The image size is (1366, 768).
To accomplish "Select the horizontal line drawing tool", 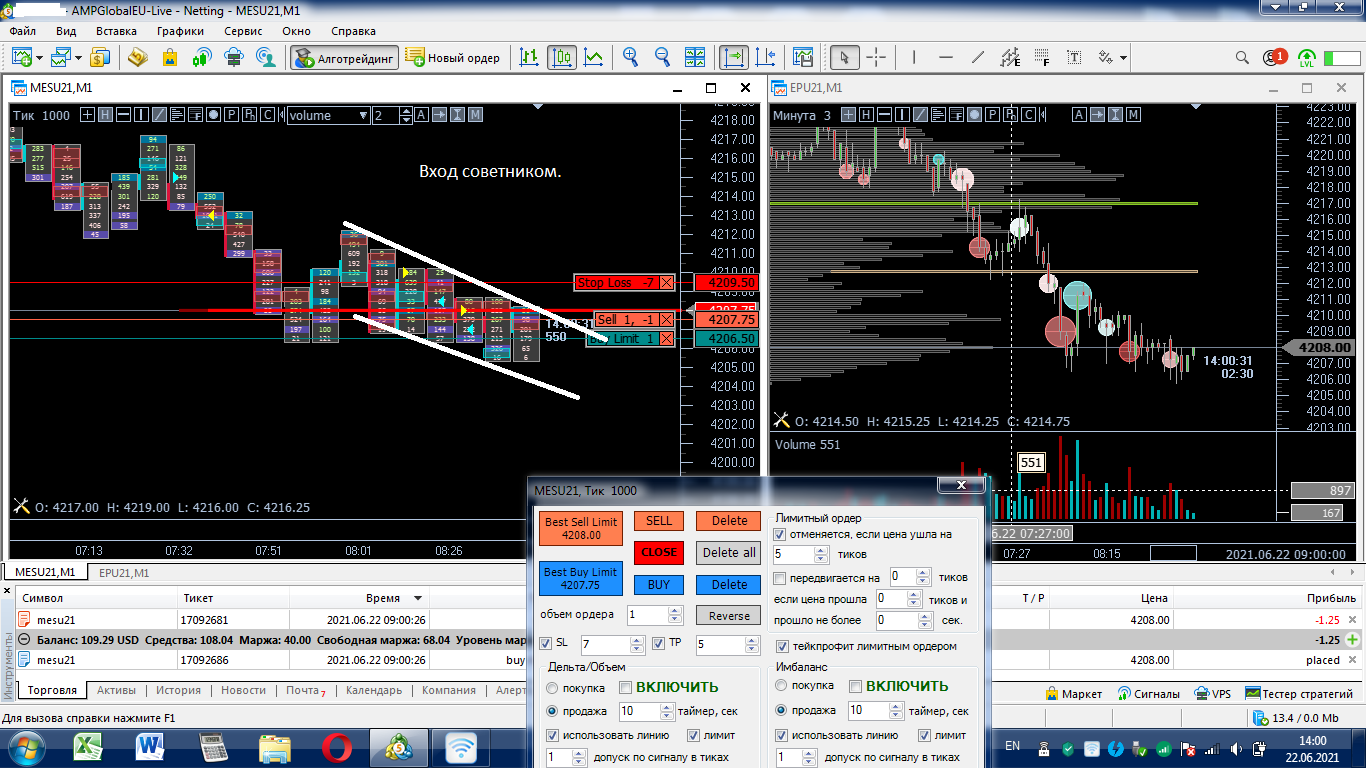I will click(x=945, y=58).
